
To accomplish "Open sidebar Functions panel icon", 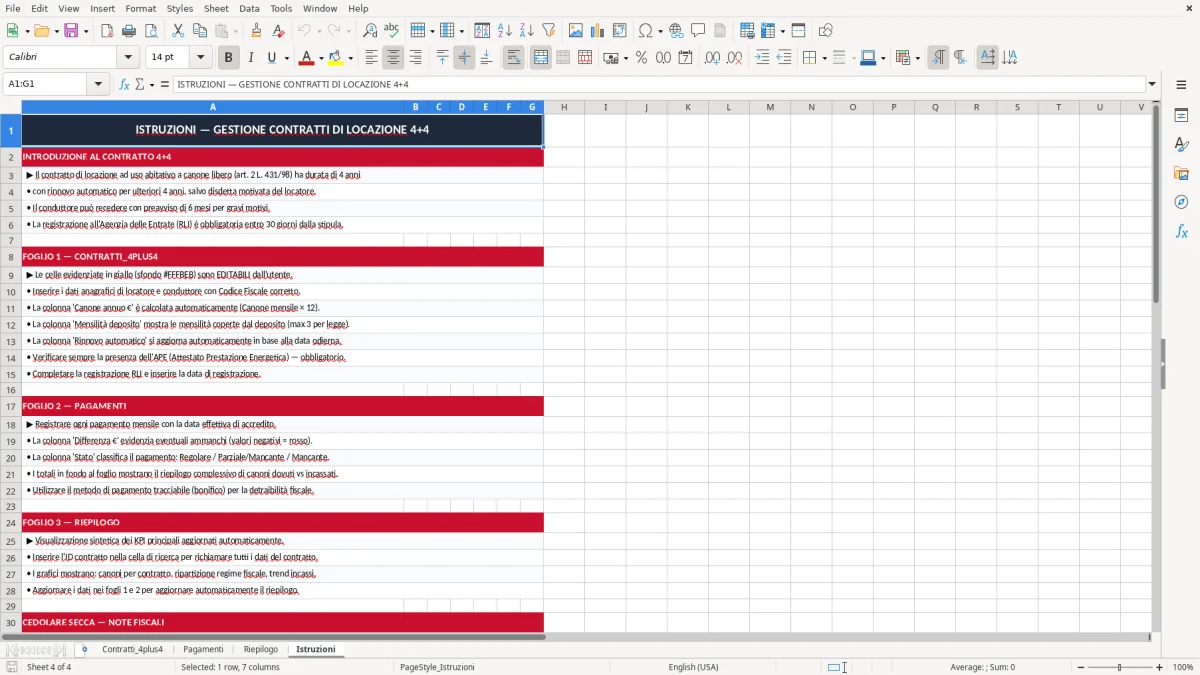I will [1181, 231].
